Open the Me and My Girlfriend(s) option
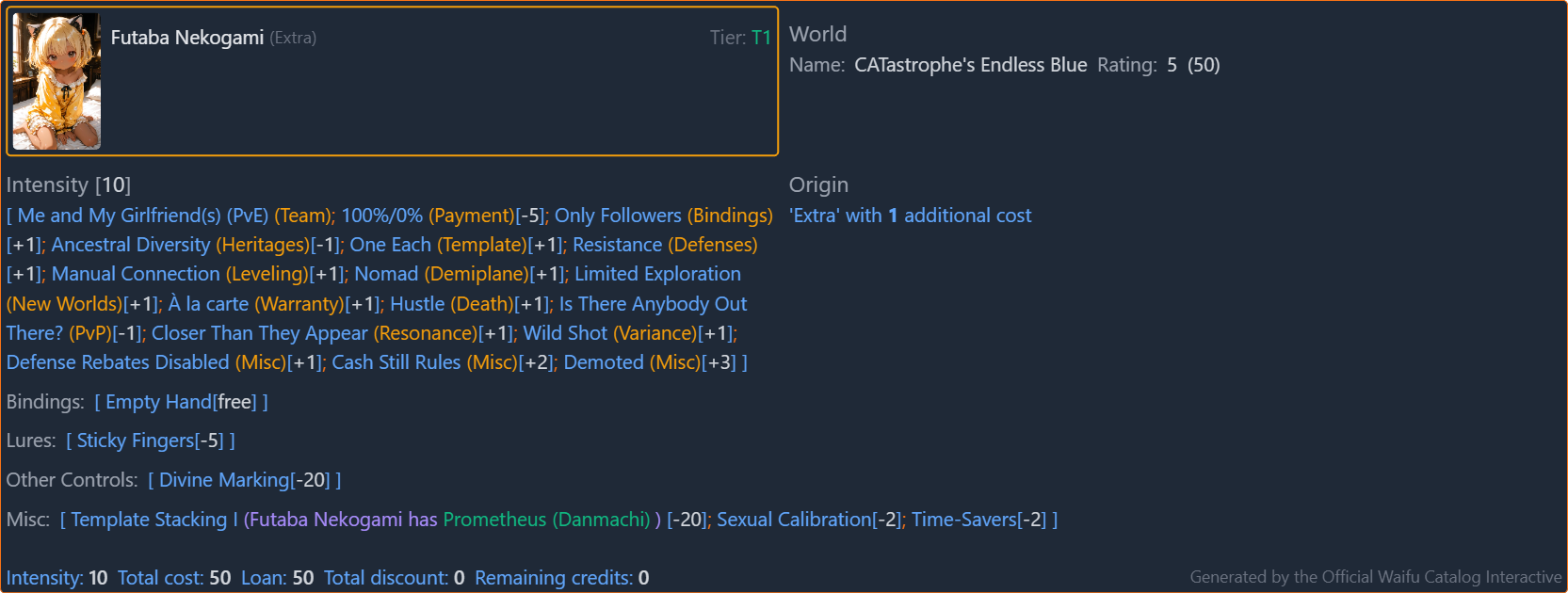The height and width of the screenshot is (593, 1568). pos(174,216)
